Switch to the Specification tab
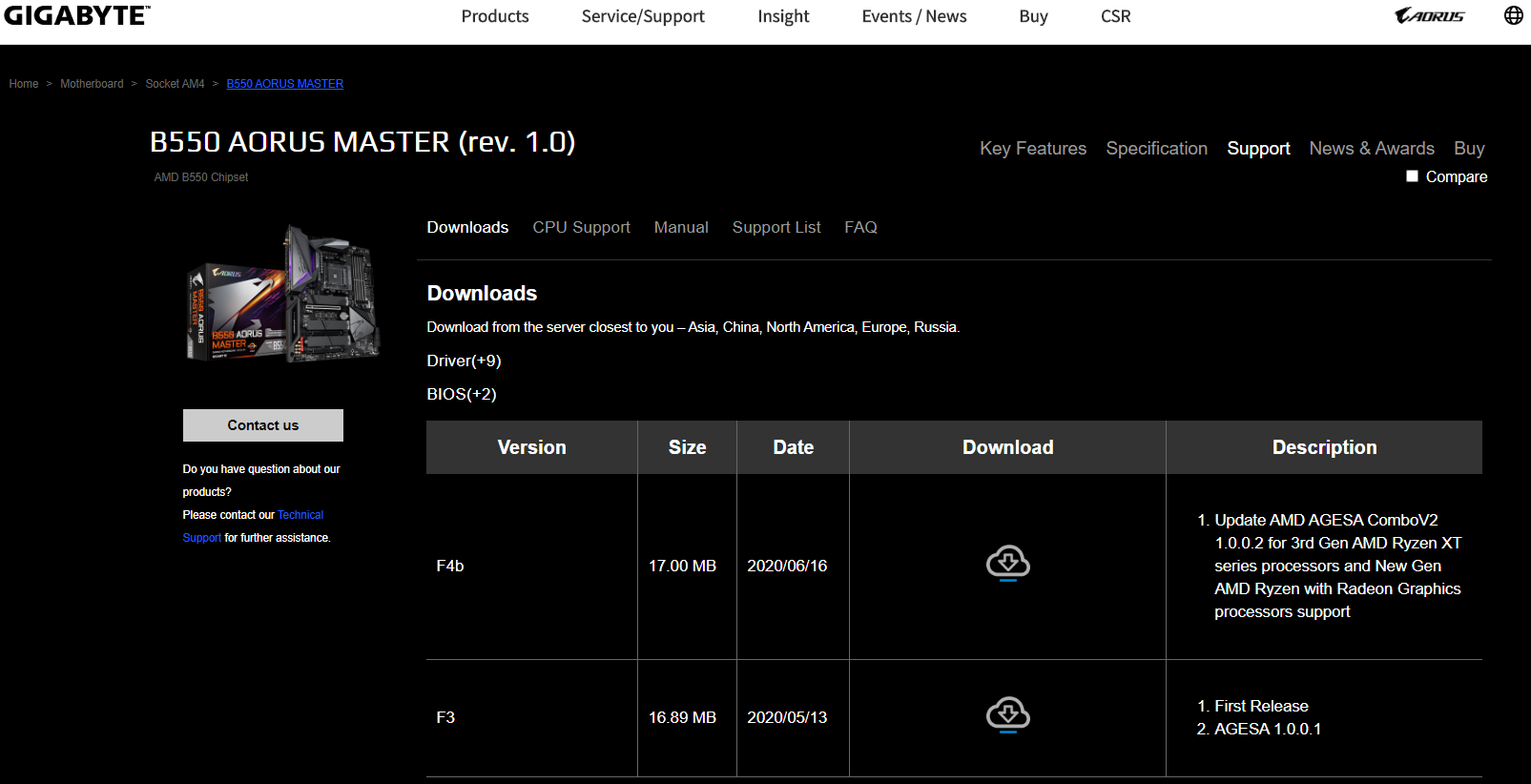The height and width of the screenshot is (784, 1531). [1156, 149]
